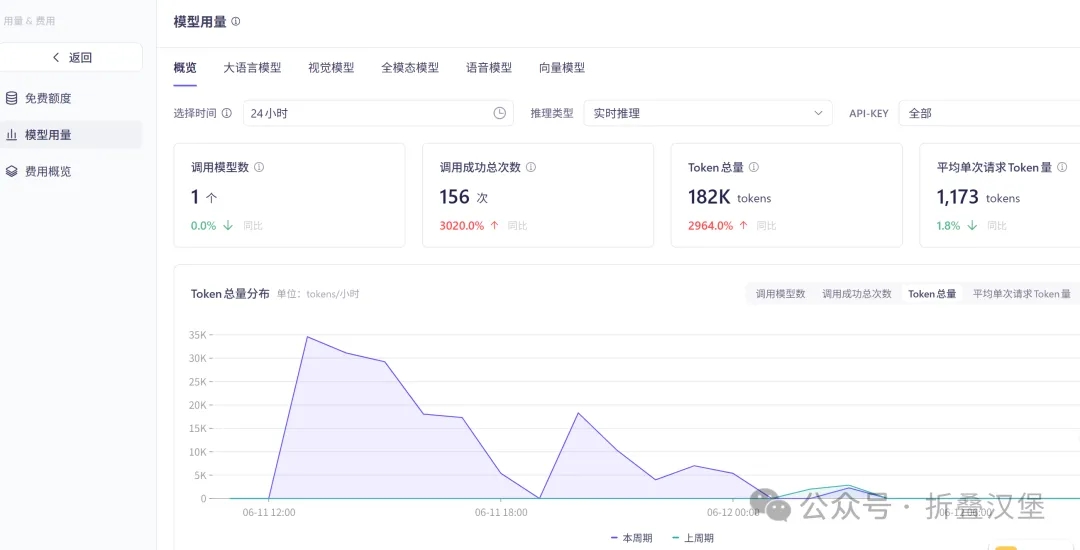
Task: Open the API-KEY 全部 dropdown
Action: pyautogui.click(x=989, y=113)
